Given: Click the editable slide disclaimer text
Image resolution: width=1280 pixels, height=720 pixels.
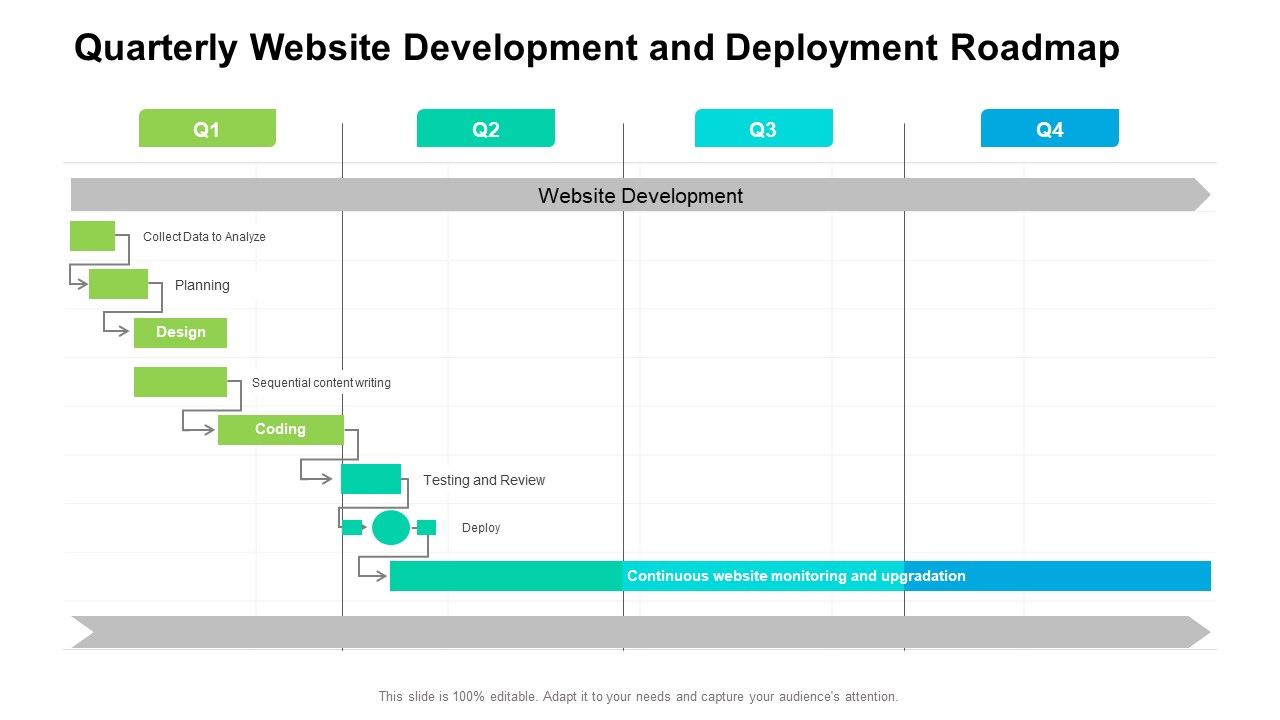Looking at the screenshot, I should 639,697.
